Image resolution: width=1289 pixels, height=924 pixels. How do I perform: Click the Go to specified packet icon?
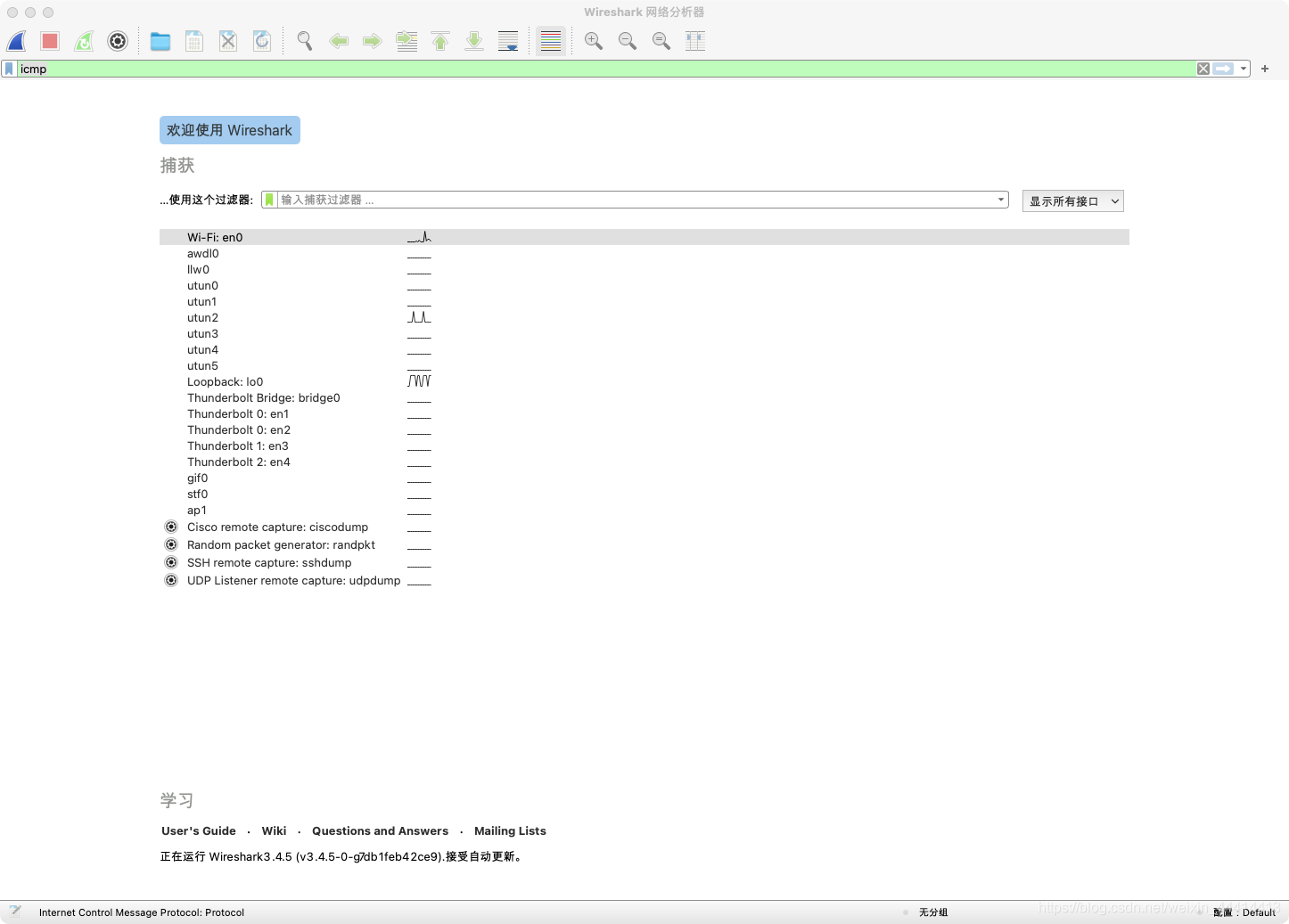pos(406,41)
